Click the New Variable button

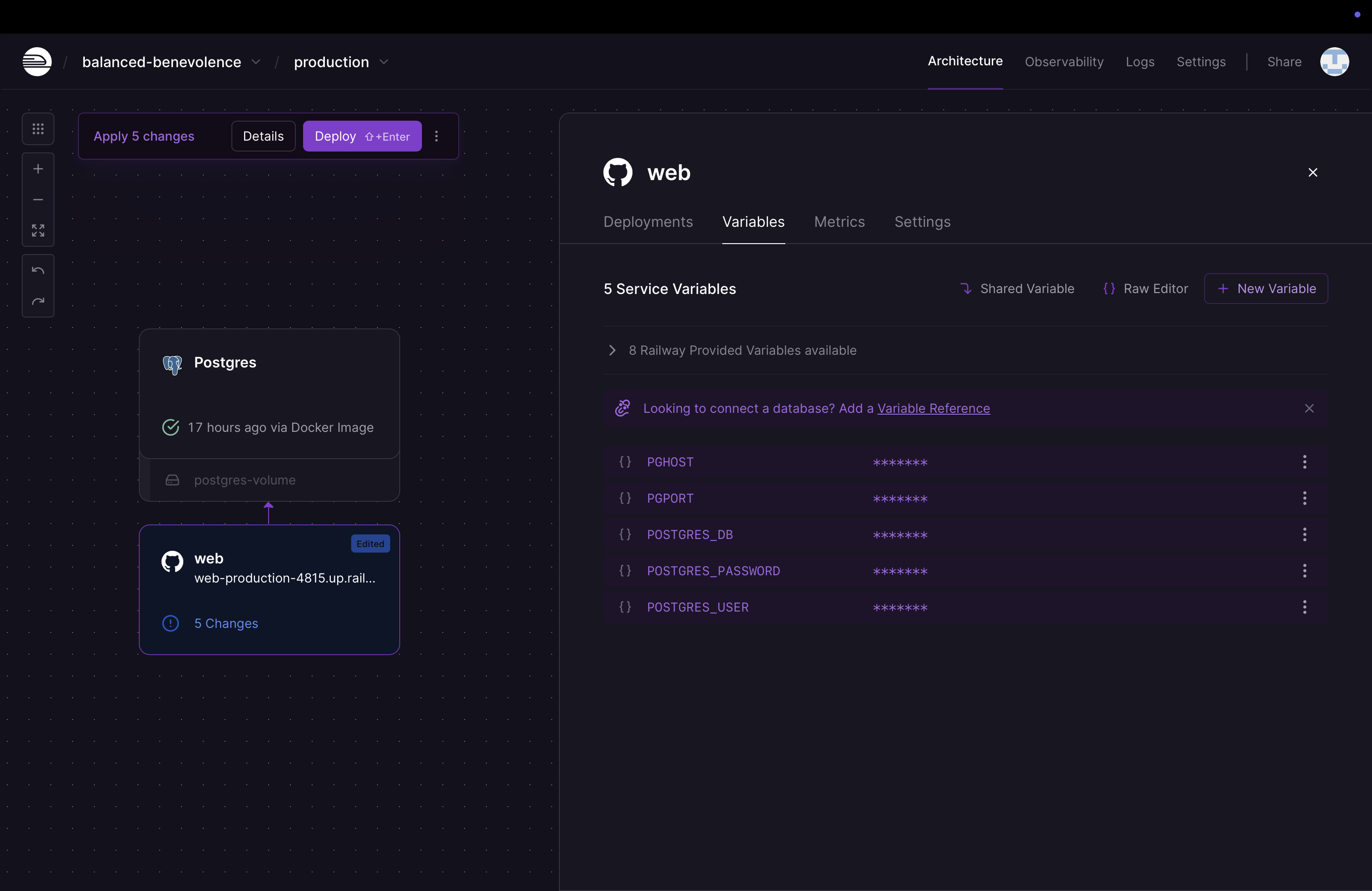[x=1266, y=289]
